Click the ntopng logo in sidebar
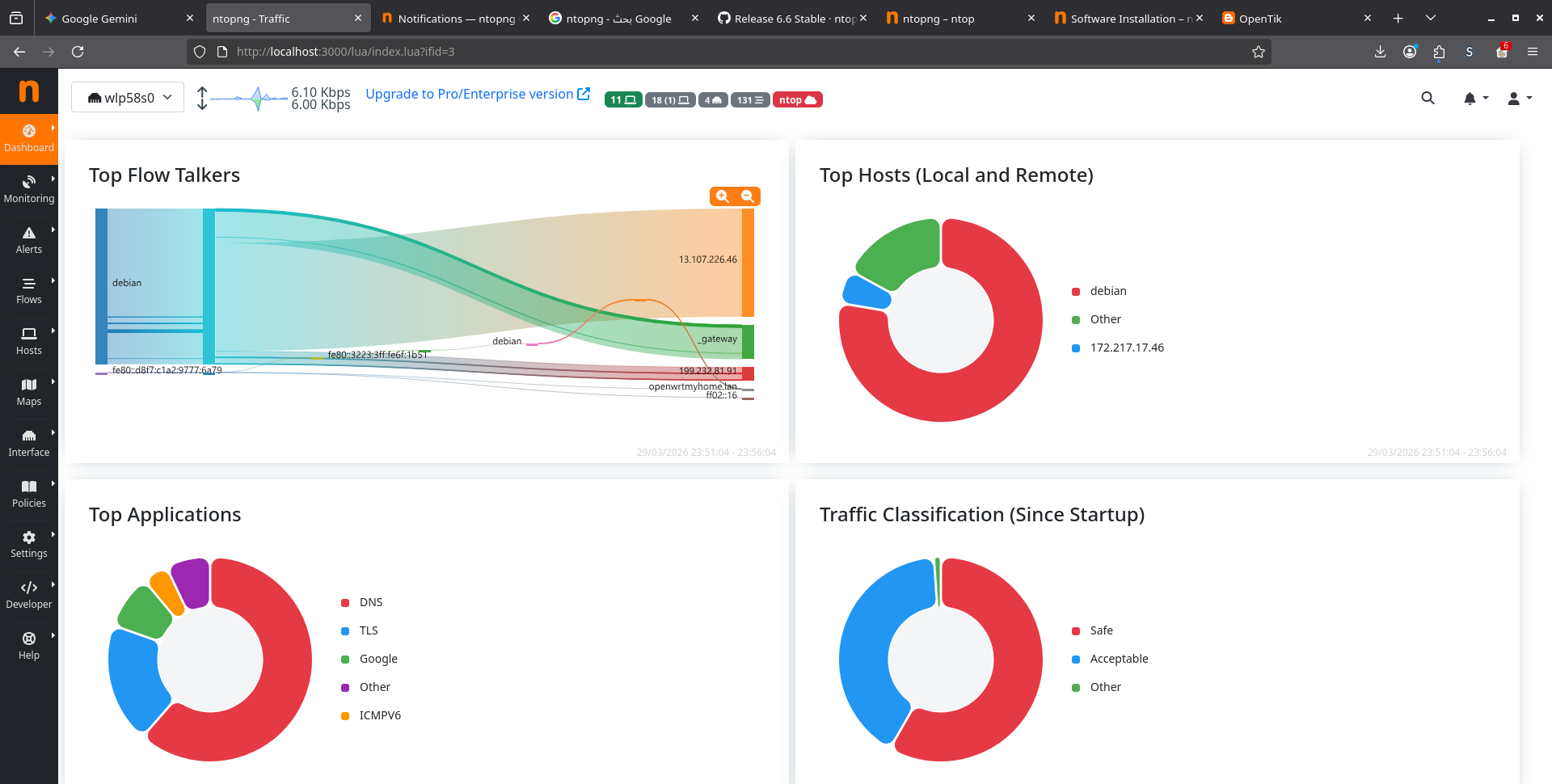Image resolution: width=1552 pixels, height=784 pixels. click(29, 91)
